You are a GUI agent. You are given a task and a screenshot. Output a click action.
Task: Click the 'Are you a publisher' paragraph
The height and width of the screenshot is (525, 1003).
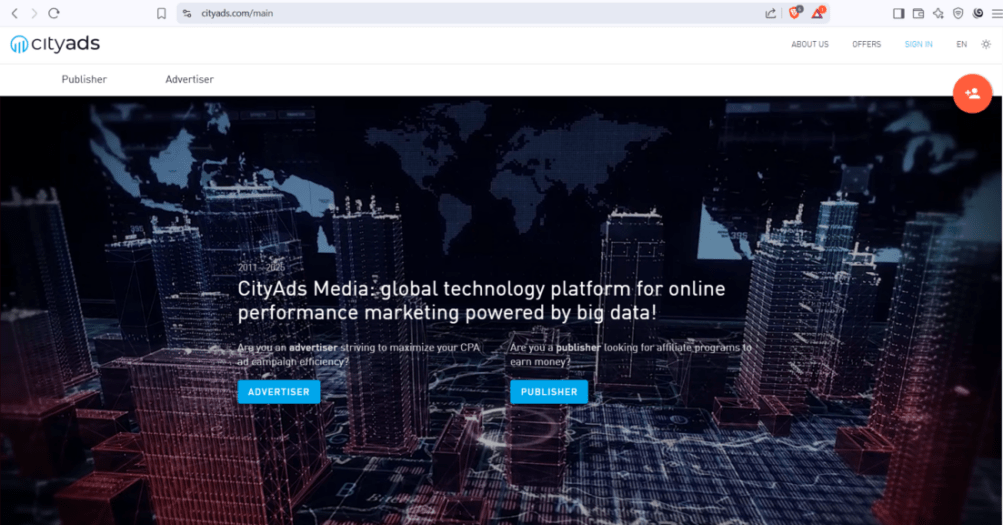(x=631, y=354)
